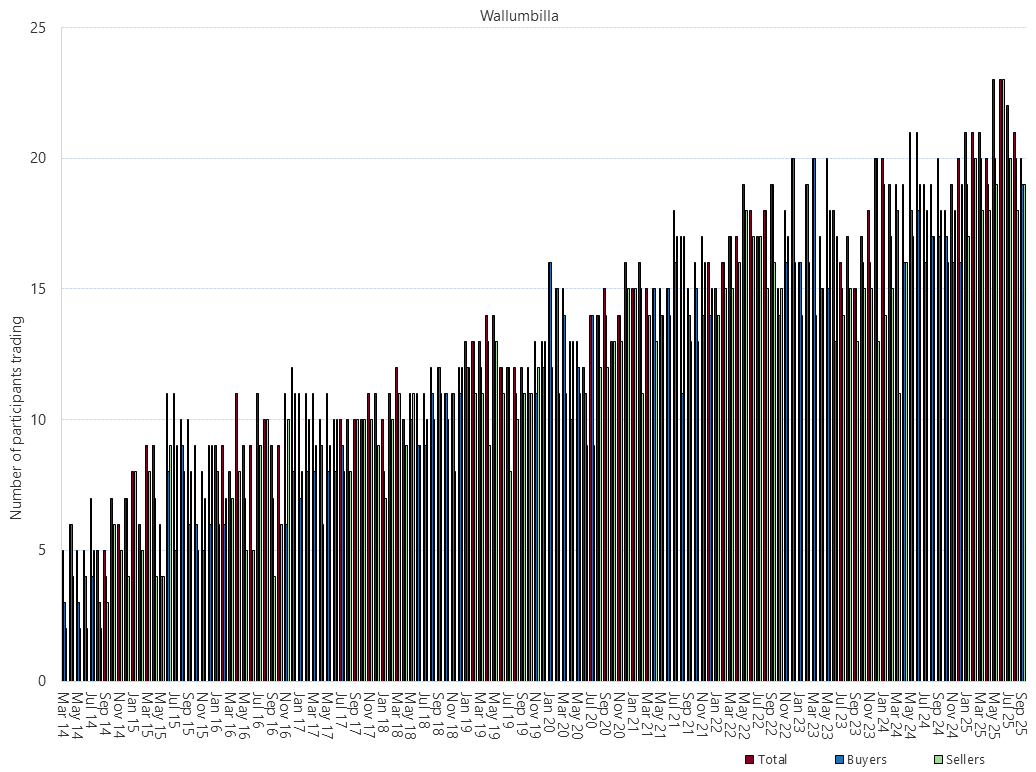This screenshot has height=772, width=1036.
Task: Toggle the Sellers series legend label
Action: point(965,760)
